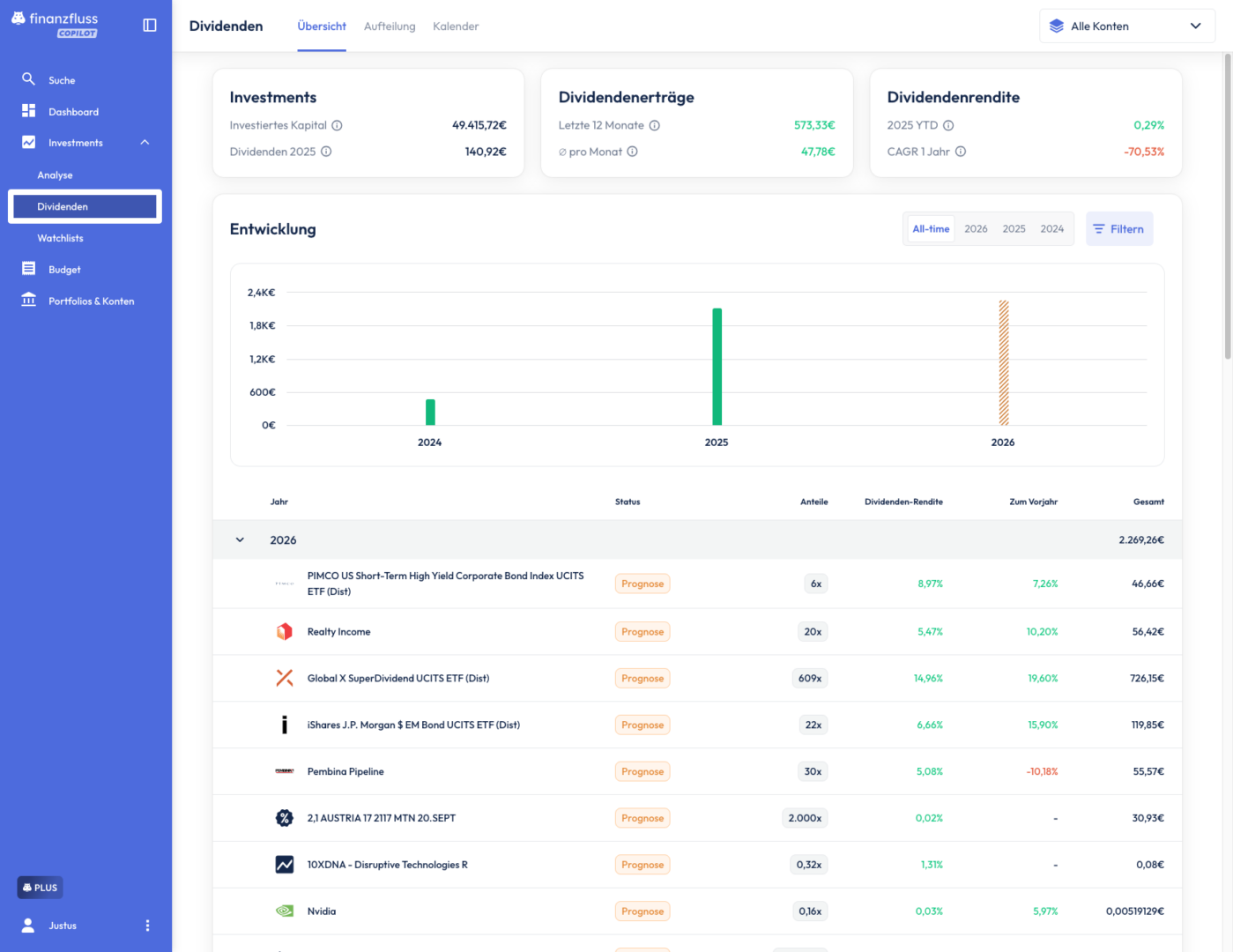The image size is (1233, 952).
Task: Click the -10,18% Pembina value
Action: tap(1042, 771)
